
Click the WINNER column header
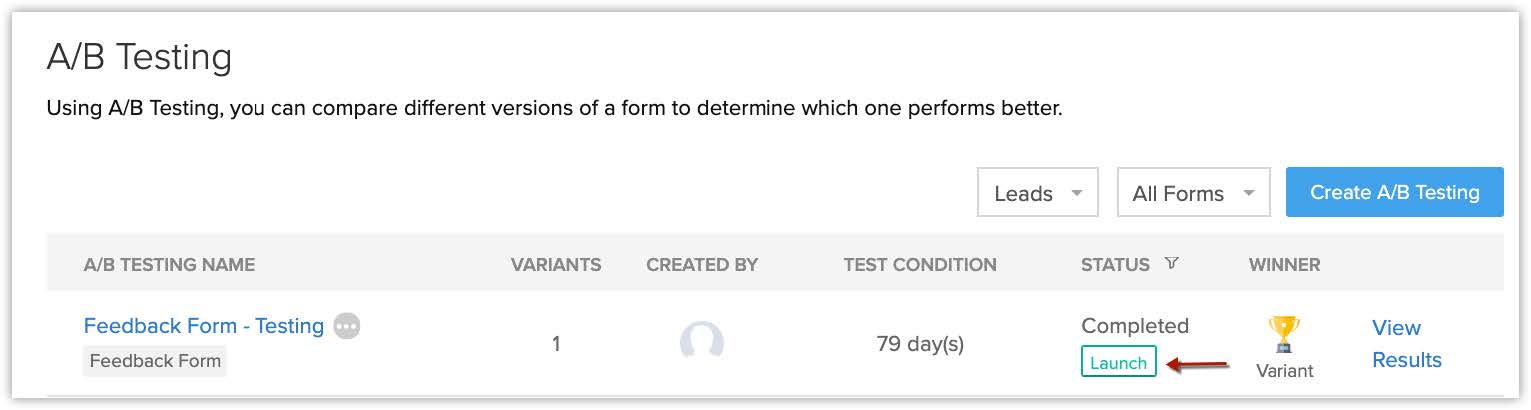[x=1284, y=265]
